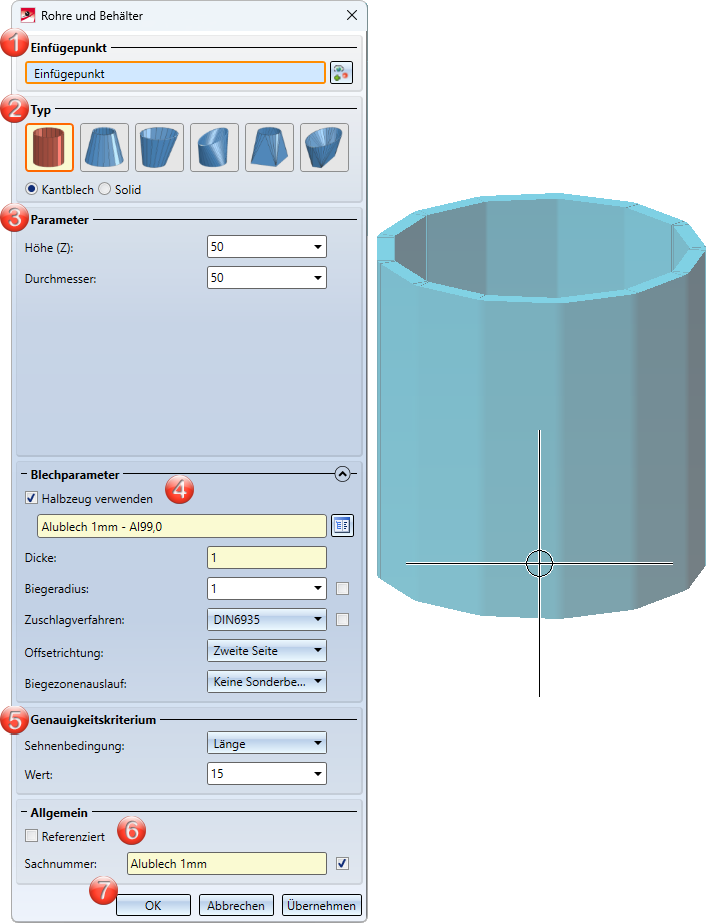Enable the Referenziert checkbox
Screen dimensions: 706x923
(31, 835)
